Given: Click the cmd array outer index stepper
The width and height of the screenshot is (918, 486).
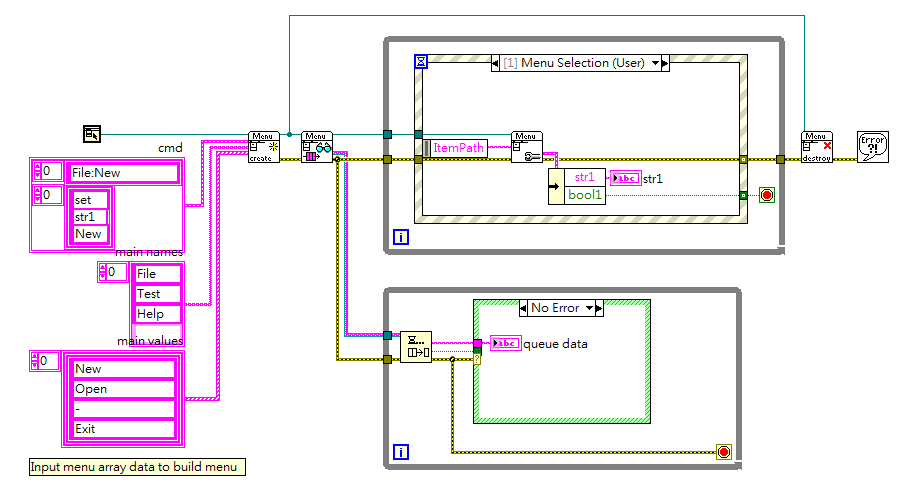Looking at the screenshot, I should tap(38, 171).
